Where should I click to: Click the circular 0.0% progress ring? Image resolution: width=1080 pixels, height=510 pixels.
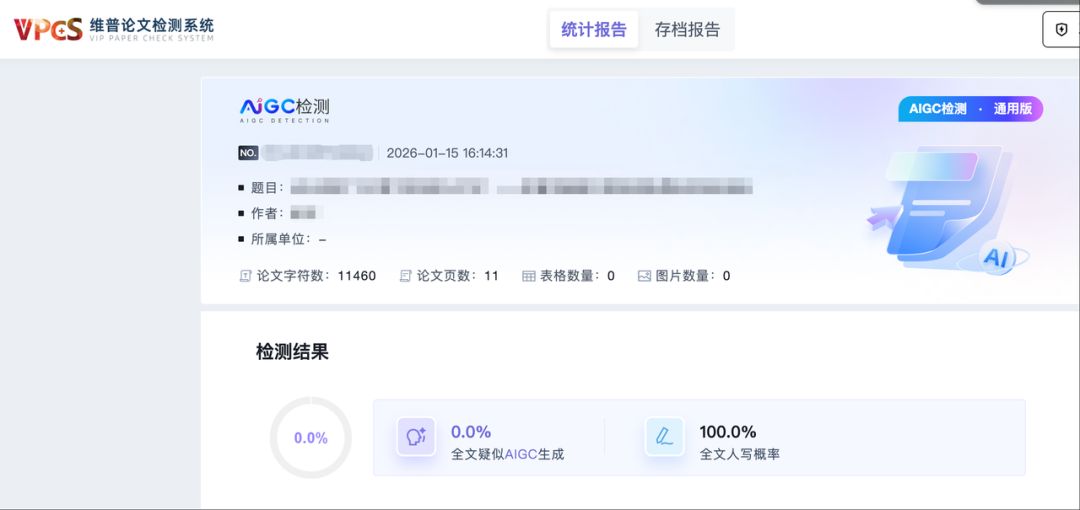coord(311,438)
